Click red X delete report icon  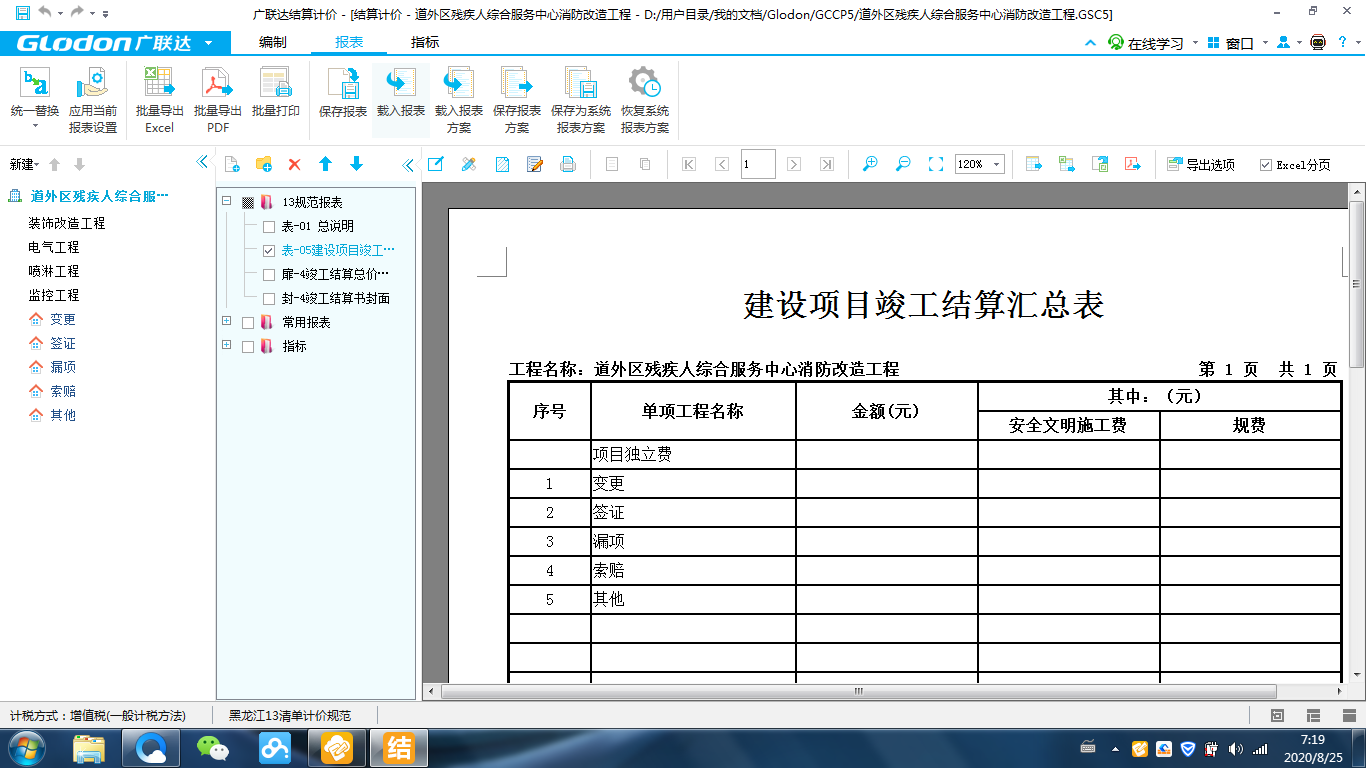[294, 164]
